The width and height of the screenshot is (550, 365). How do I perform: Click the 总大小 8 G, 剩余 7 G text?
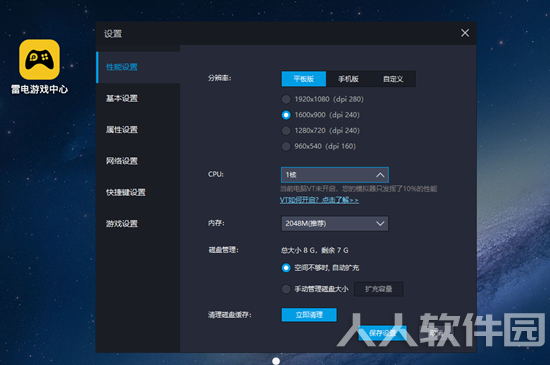pos(315,250)
